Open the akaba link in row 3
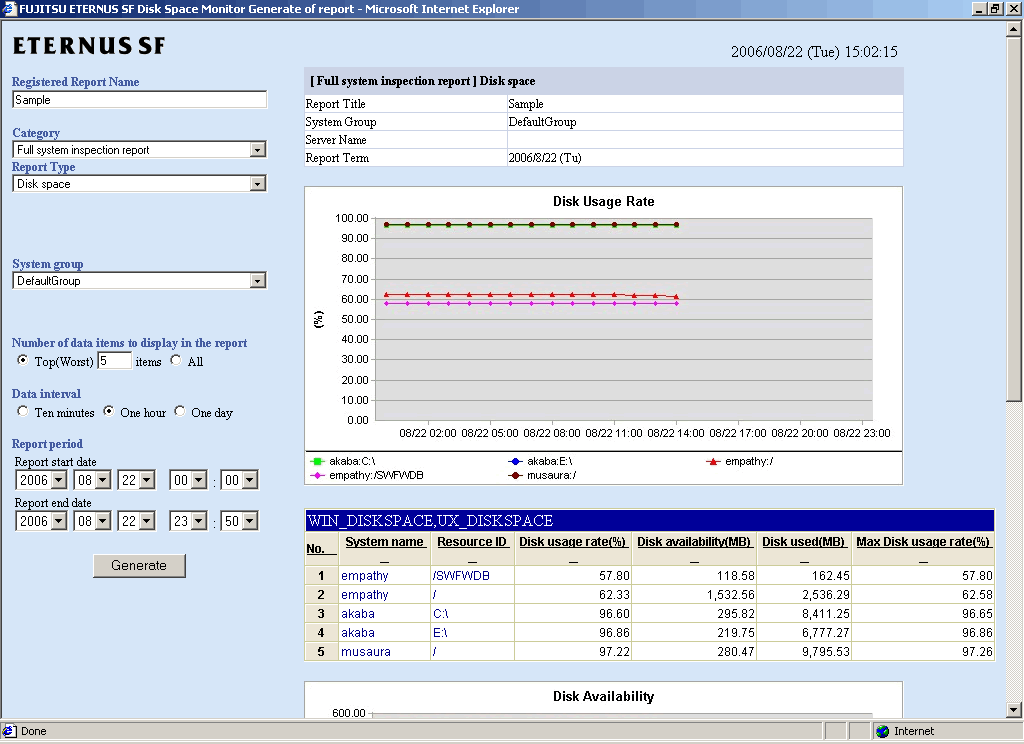1024x744 pixels. tap(358, 613)
